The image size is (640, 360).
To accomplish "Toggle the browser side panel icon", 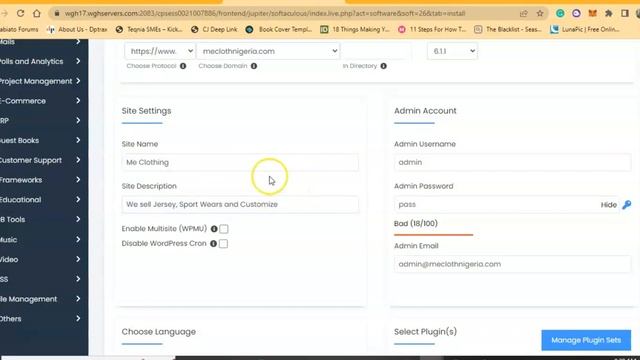I will pos(624,13).
